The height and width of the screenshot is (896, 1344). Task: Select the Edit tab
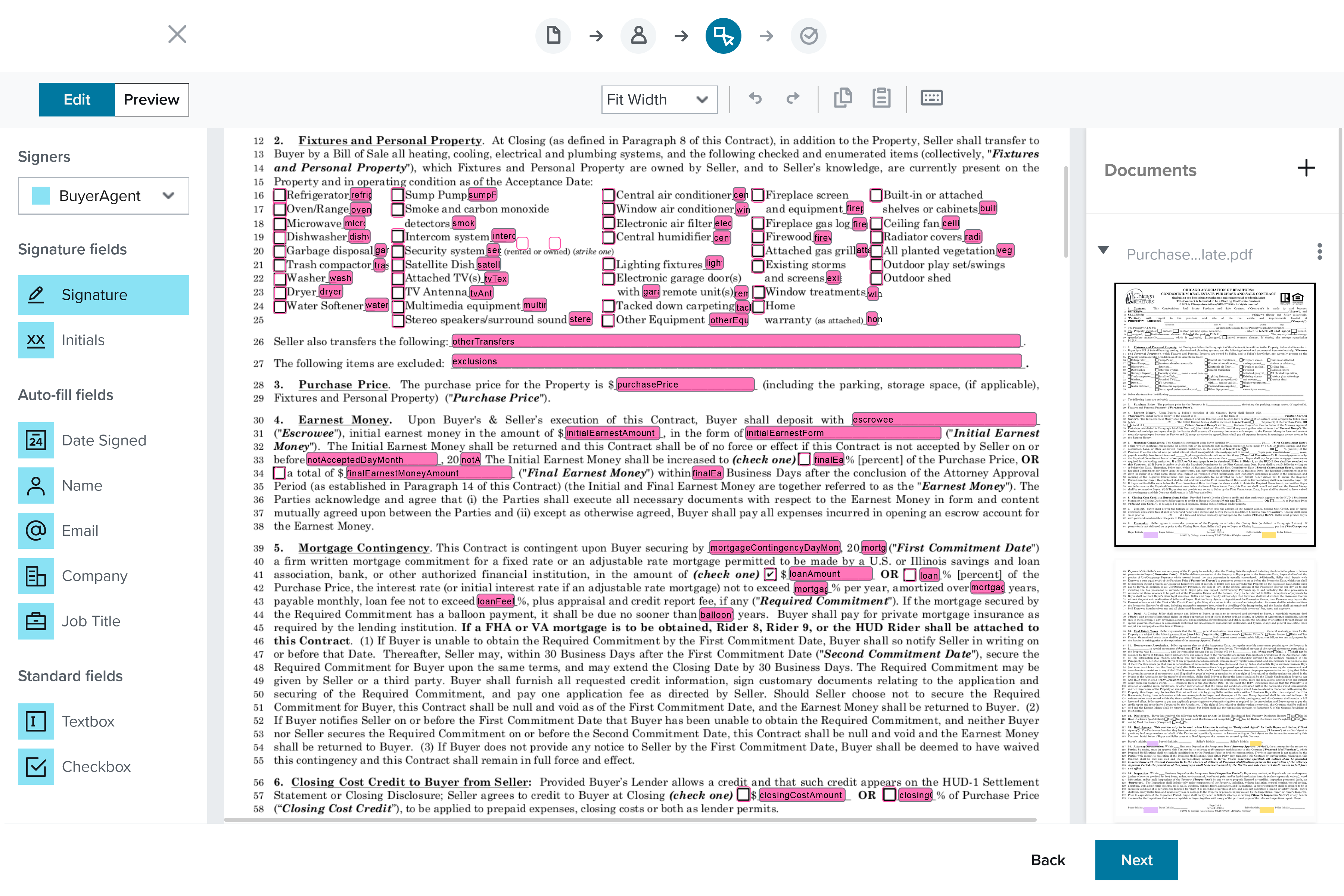(77, 100)
